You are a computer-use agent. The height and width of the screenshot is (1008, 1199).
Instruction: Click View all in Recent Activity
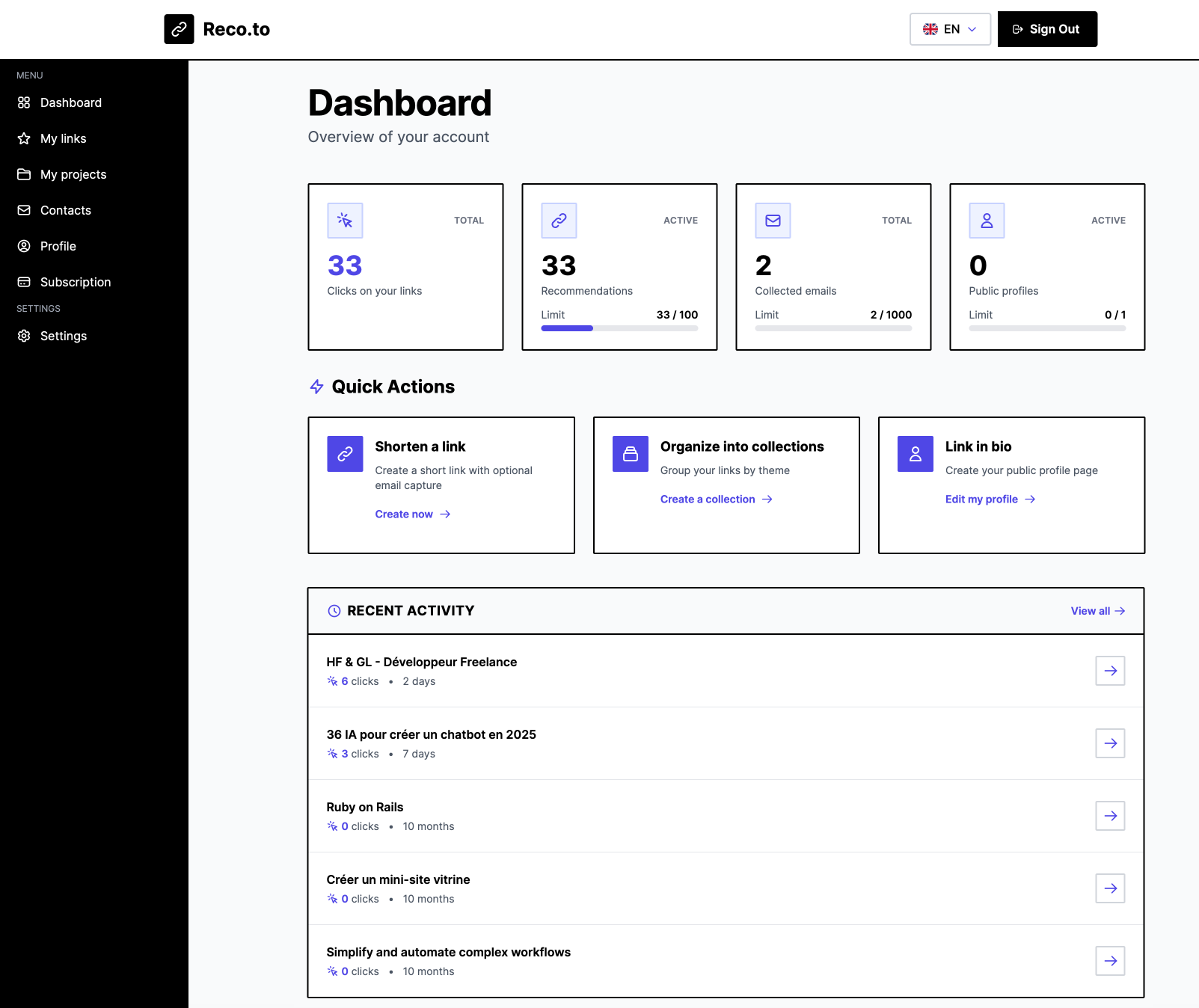coord(1097,611)
